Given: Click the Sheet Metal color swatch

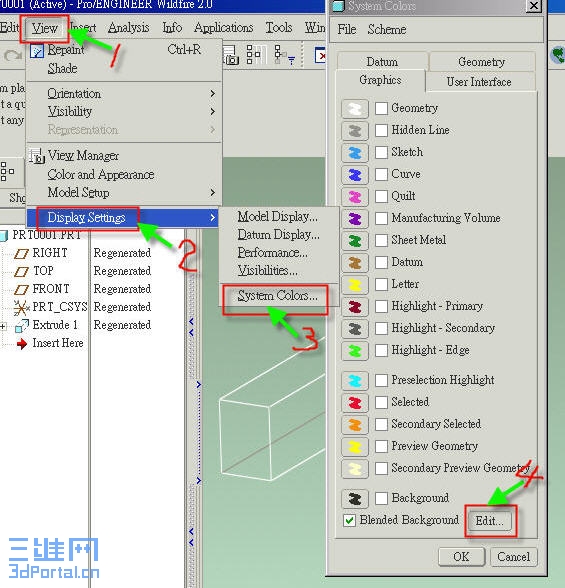Looking at the screenshot, I should tap(355, 241).
